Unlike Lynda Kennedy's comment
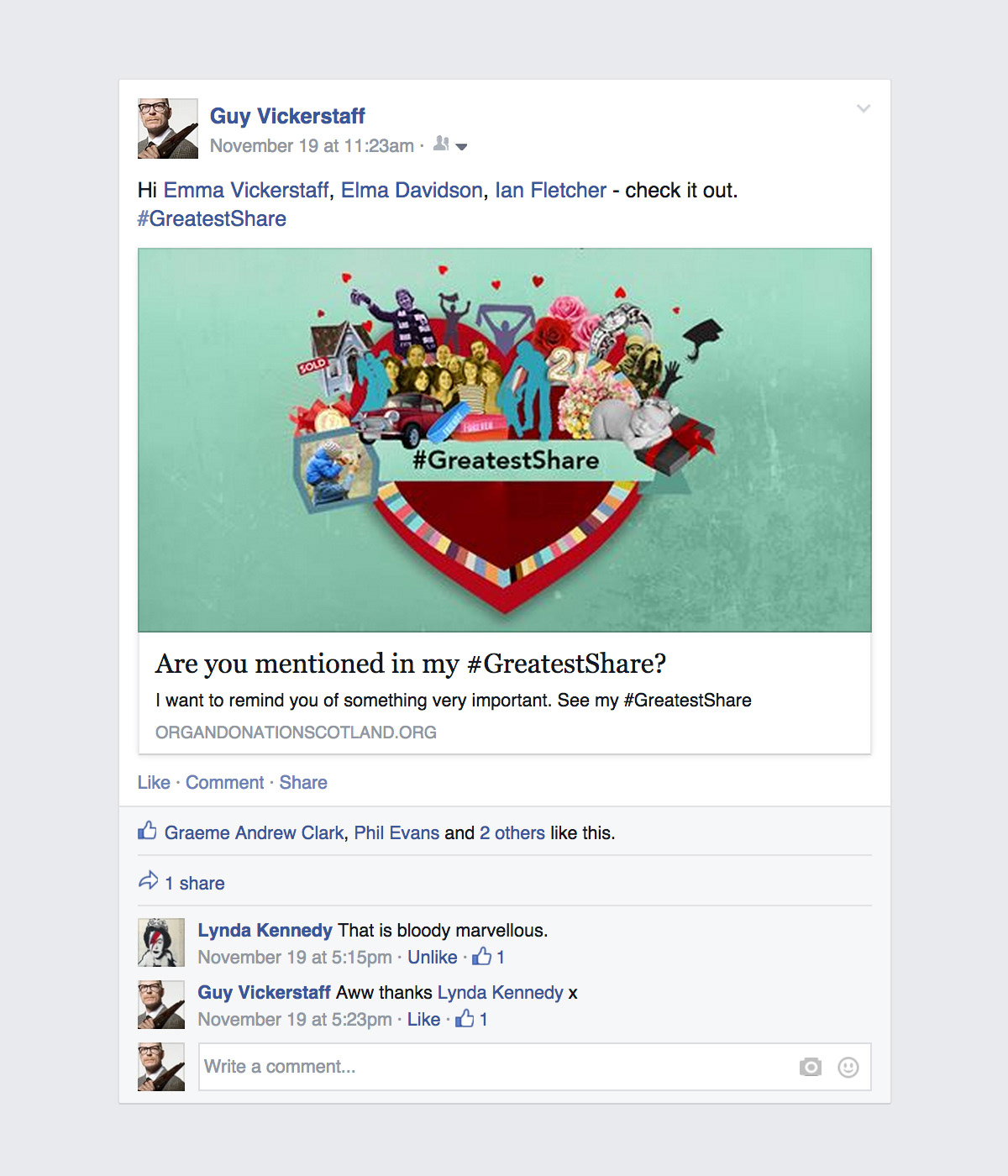 click(433, 957)
